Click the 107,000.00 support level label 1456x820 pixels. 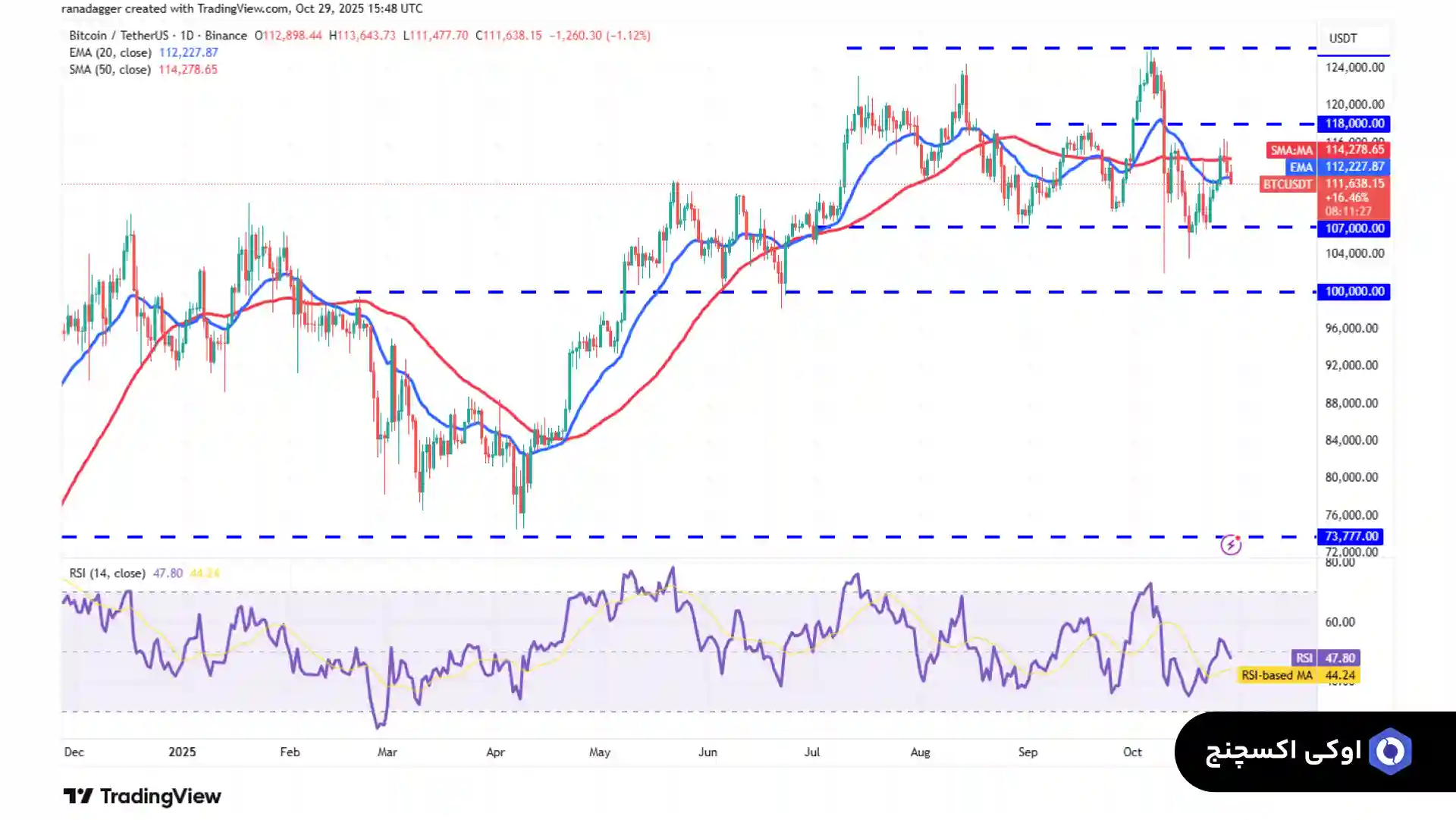pyautogui.click(x=1354, y=228)
